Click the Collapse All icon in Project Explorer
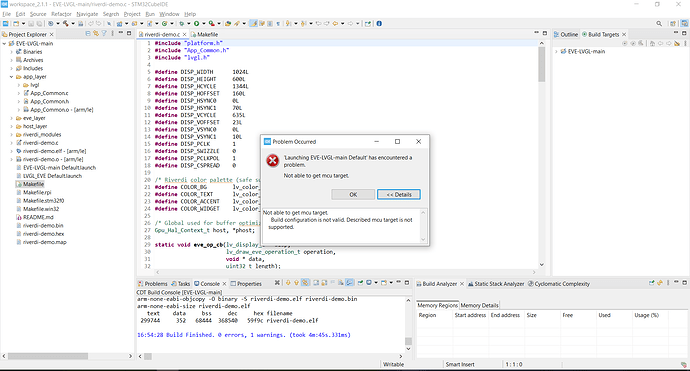 click(x=88, y=33)
